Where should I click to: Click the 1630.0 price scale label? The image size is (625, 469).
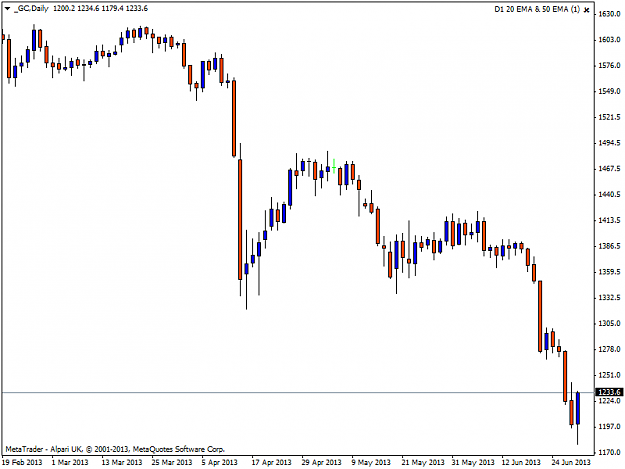[x=609, y=14]
